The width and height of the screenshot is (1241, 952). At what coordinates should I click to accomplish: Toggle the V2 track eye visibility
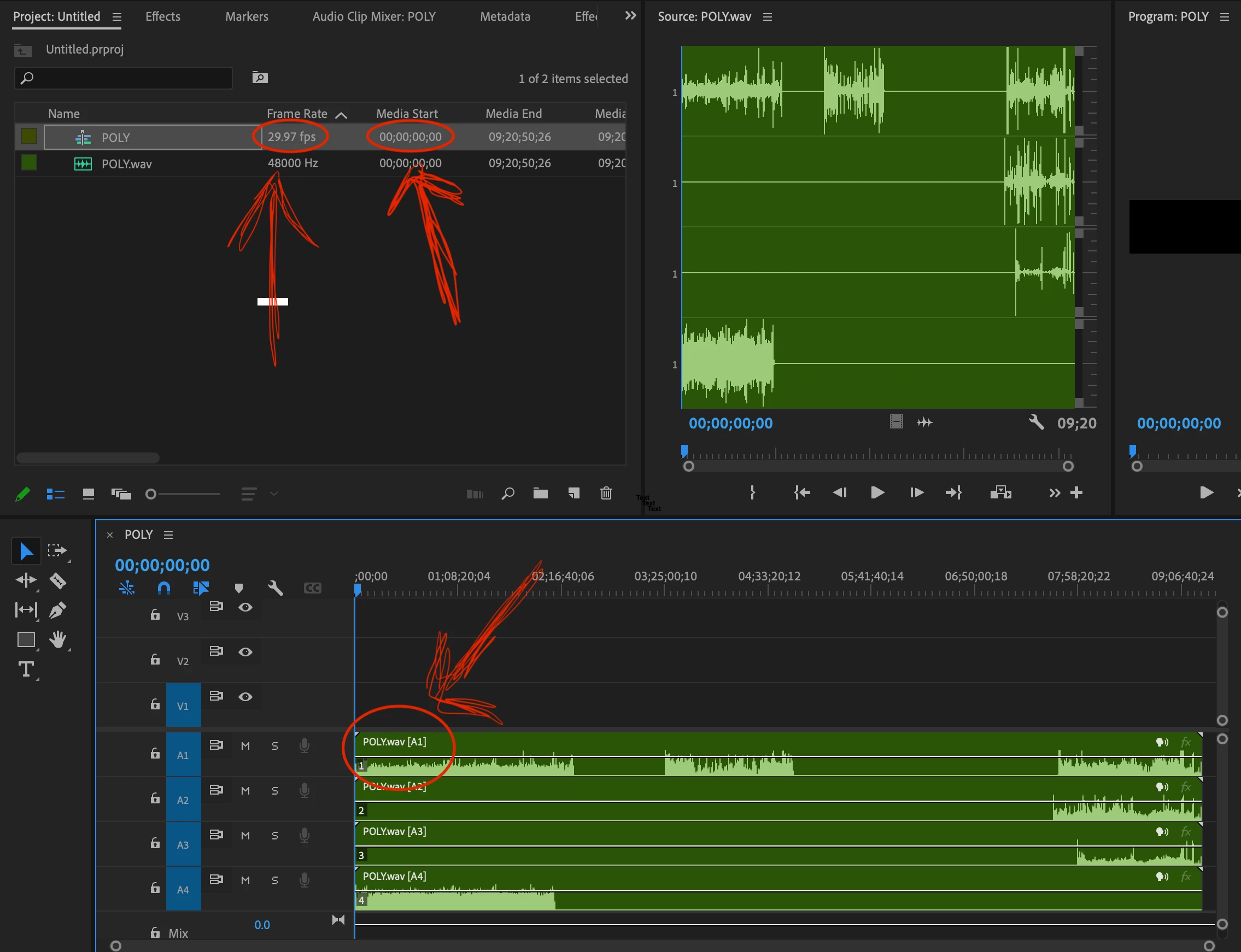(x=245, y=651)
